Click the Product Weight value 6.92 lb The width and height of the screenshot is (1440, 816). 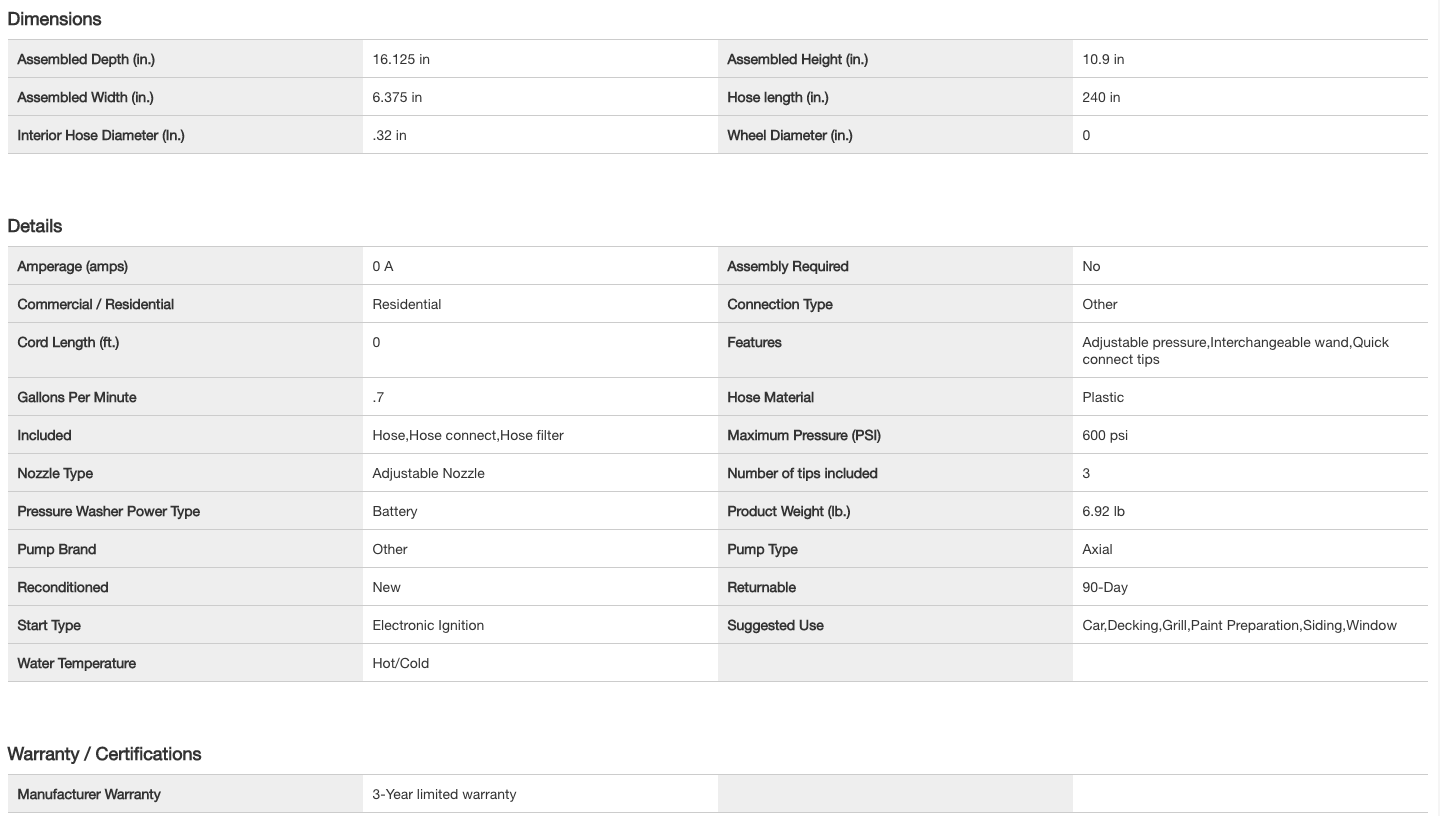tap(1103, 511)
